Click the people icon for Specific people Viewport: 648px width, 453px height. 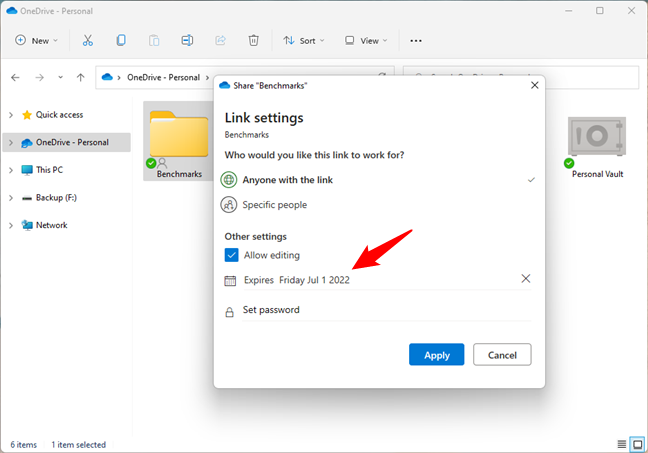coord(229,205)
